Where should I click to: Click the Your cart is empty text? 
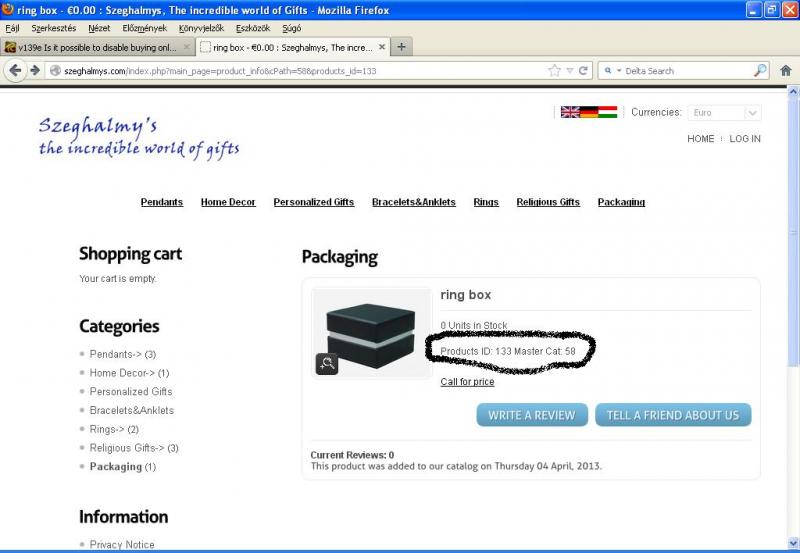(118, 279)
